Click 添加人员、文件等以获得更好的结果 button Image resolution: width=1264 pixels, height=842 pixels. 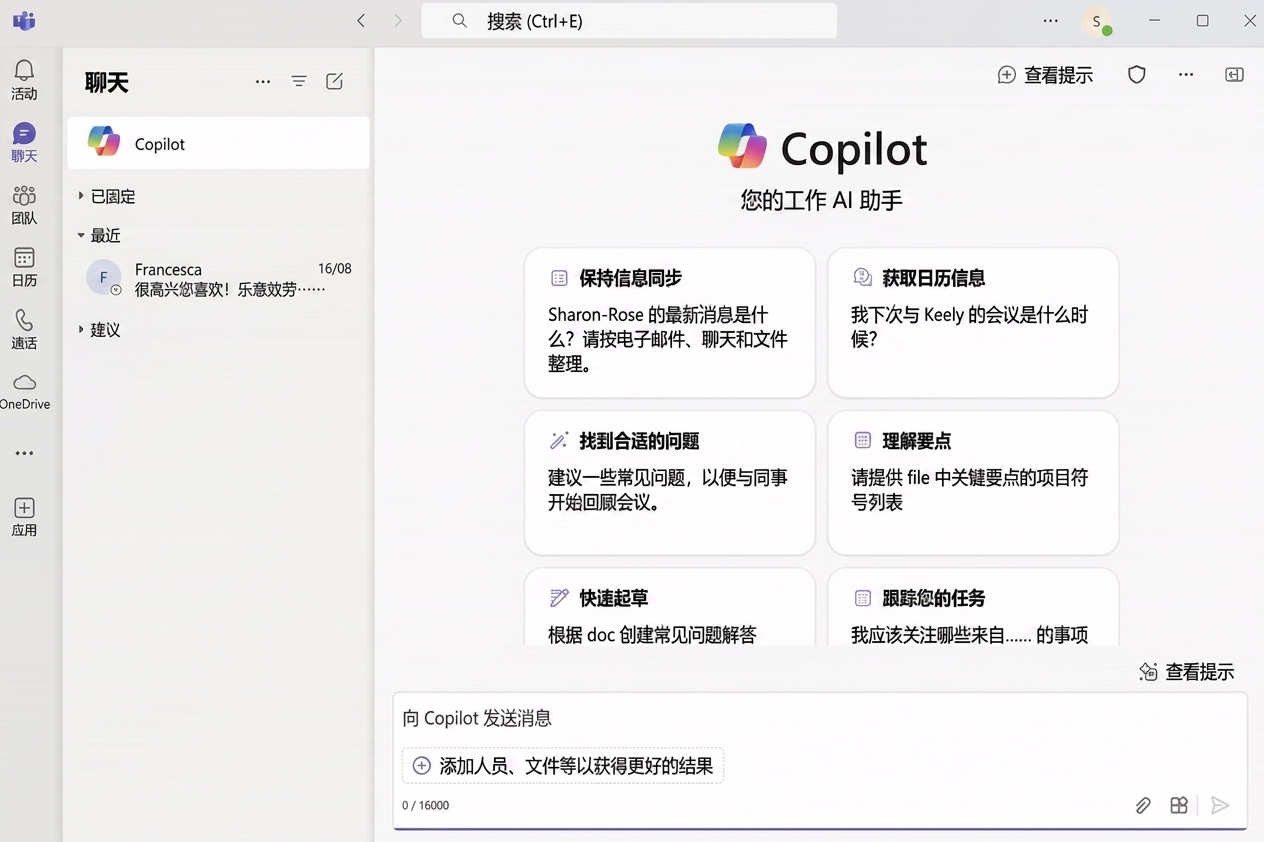[x=563, y=766]
